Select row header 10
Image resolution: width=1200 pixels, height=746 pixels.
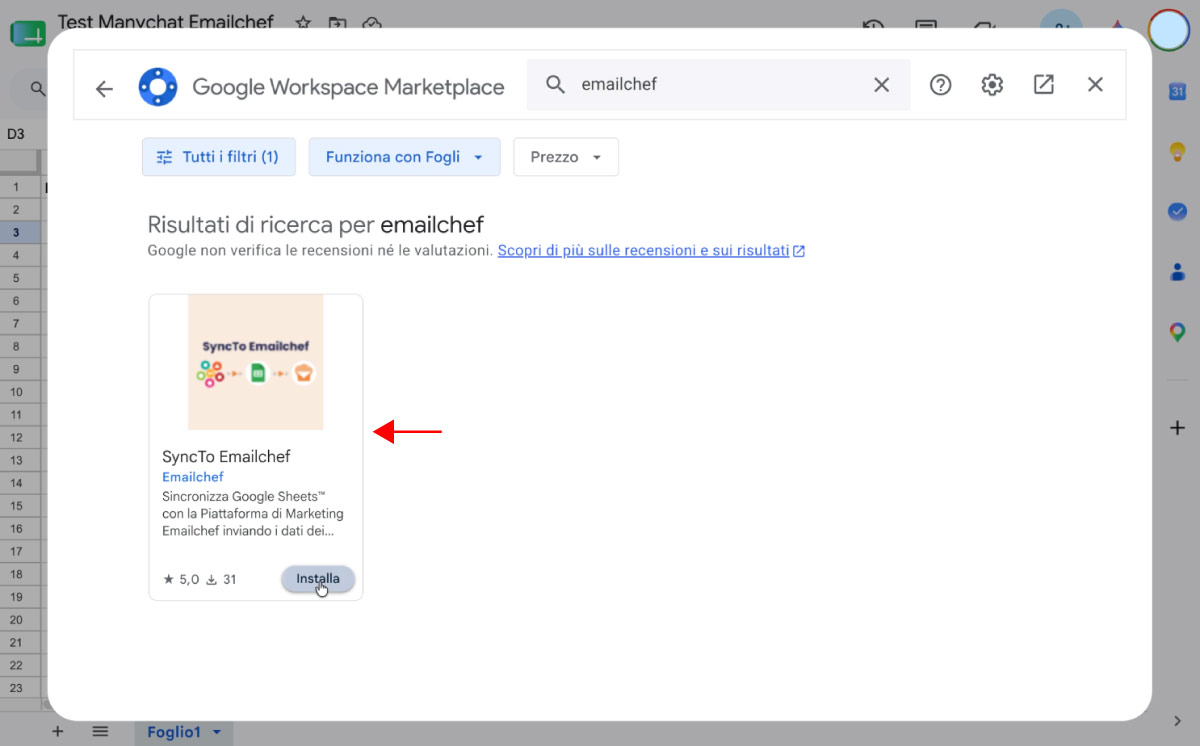(x=18, y=392)
